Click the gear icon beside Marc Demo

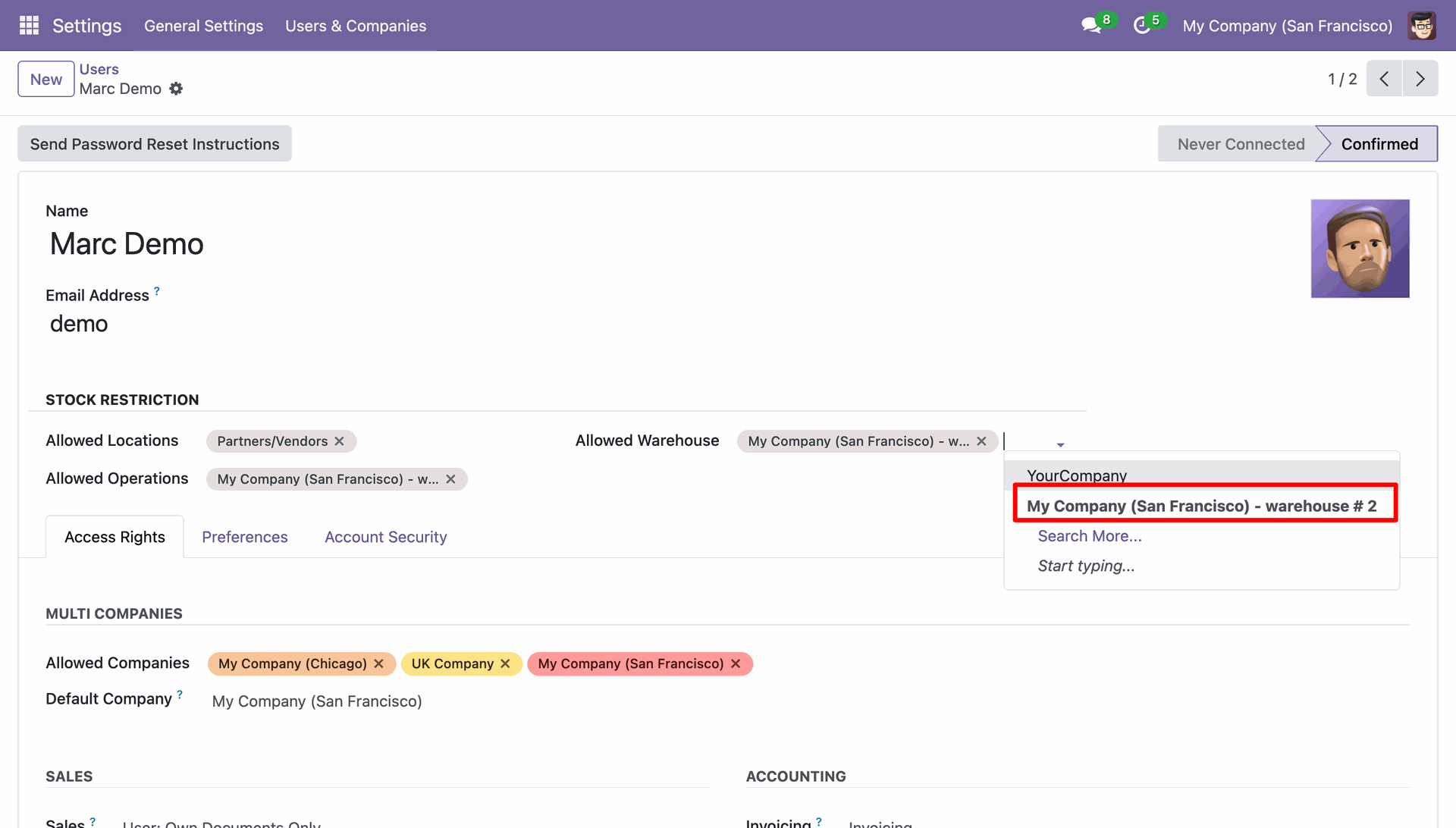pyautogui.click(x=176, y=89)
